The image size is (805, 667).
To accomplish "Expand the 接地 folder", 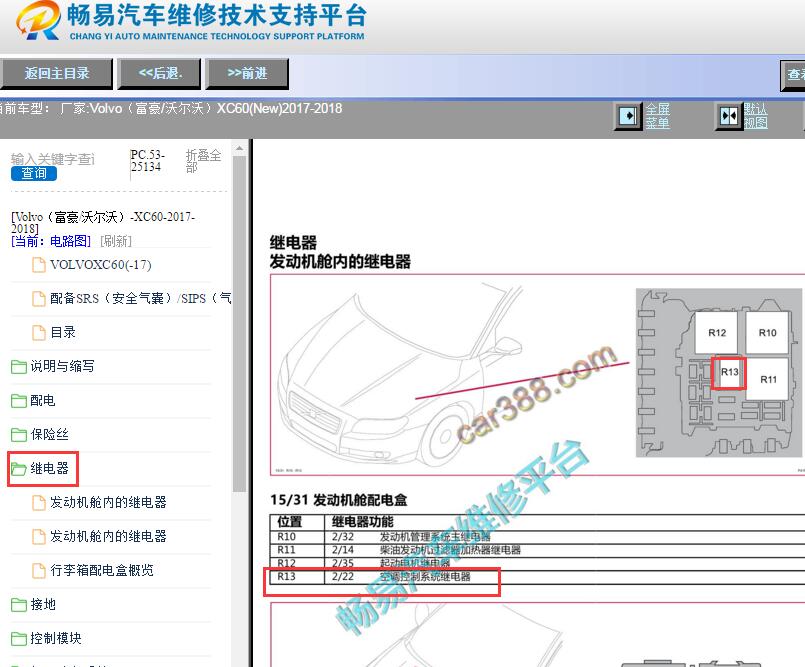I will tap(43, 604).
